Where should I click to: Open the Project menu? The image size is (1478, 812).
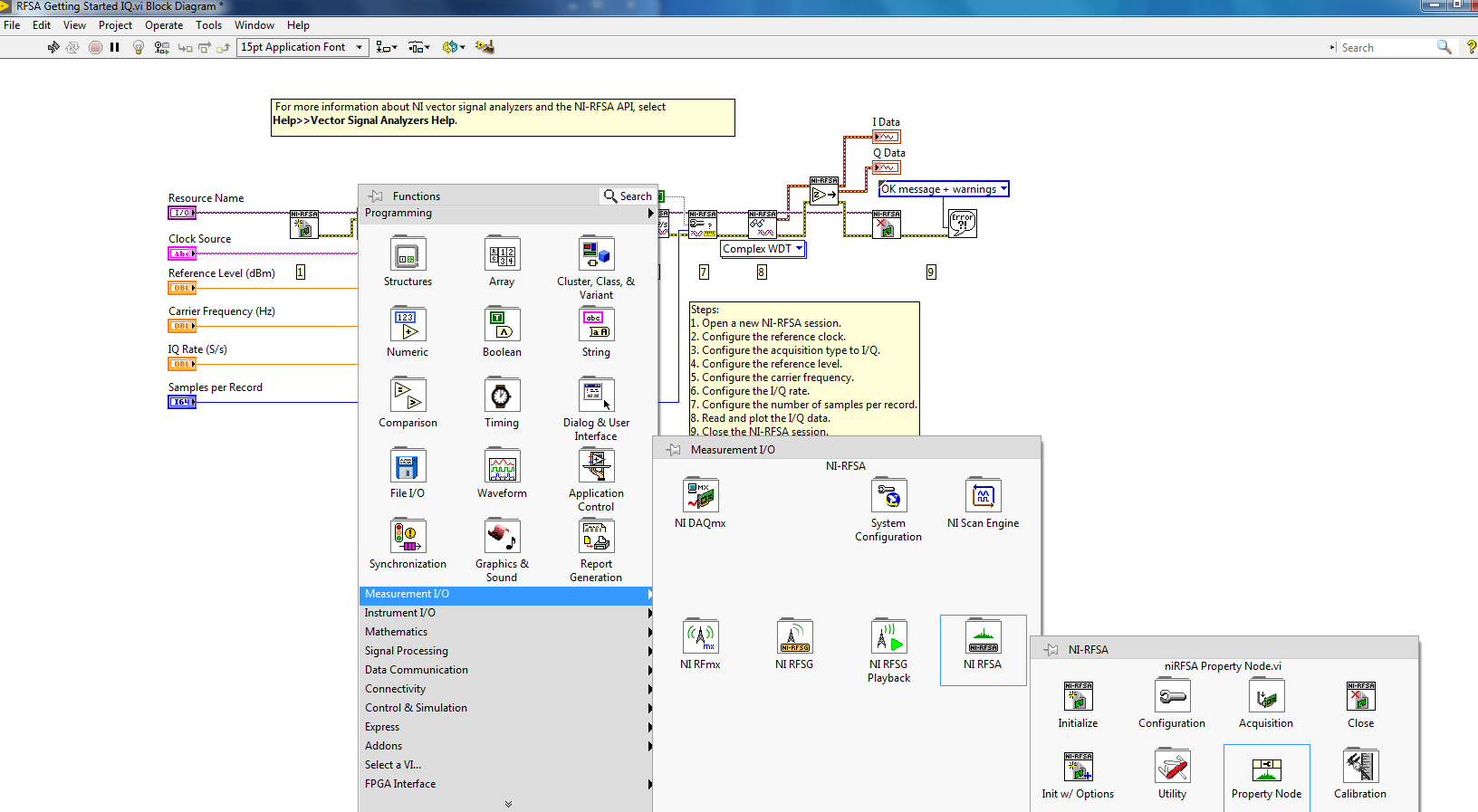(115, 25)
